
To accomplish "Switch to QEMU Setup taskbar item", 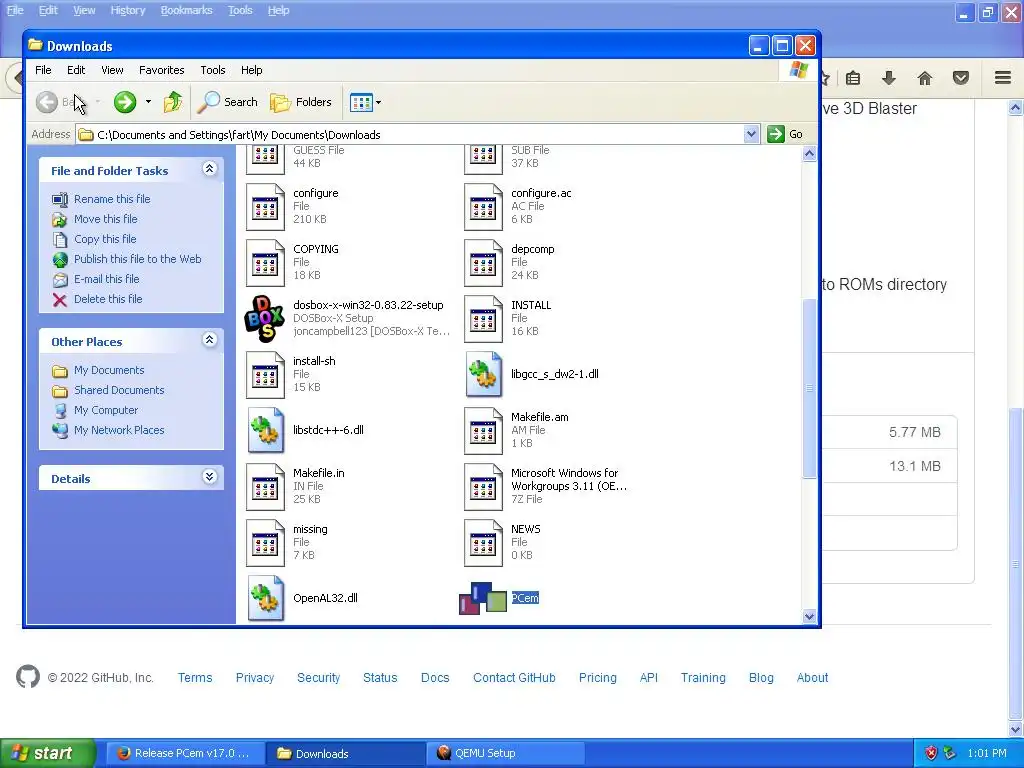I will (x=506, y=753).
